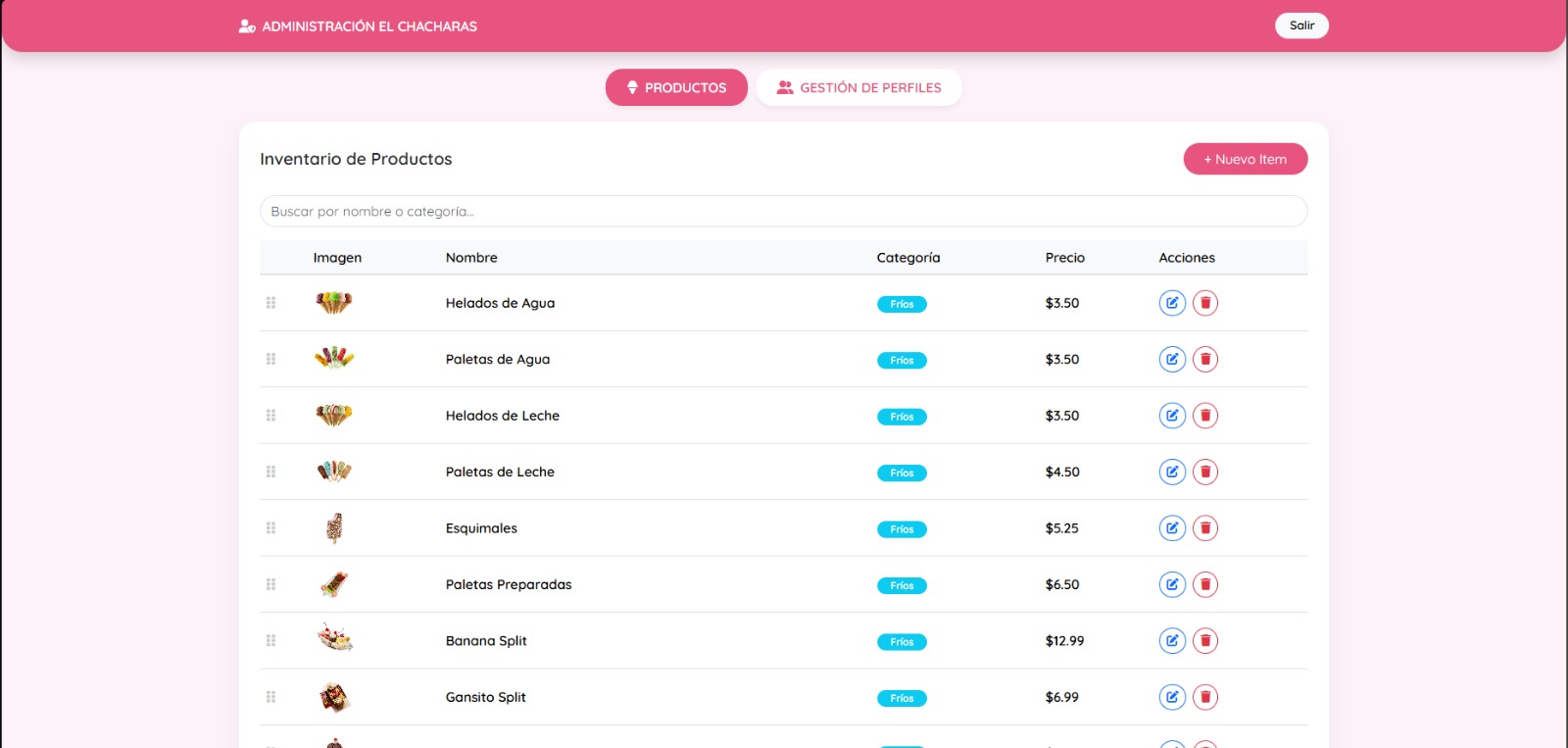Click the admin user icon in header

(x=247, y=26)
